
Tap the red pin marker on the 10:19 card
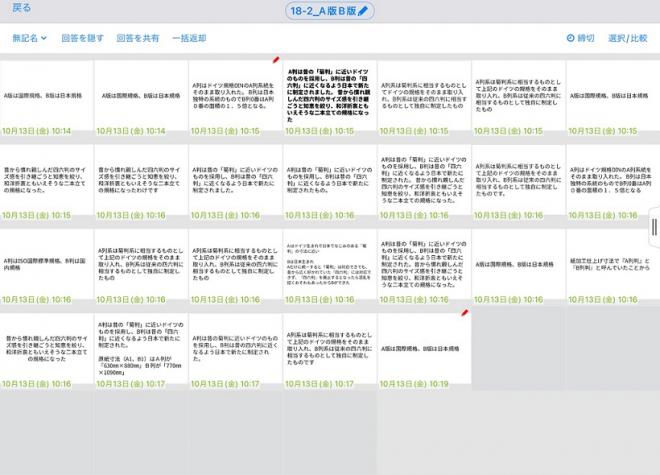464,312
